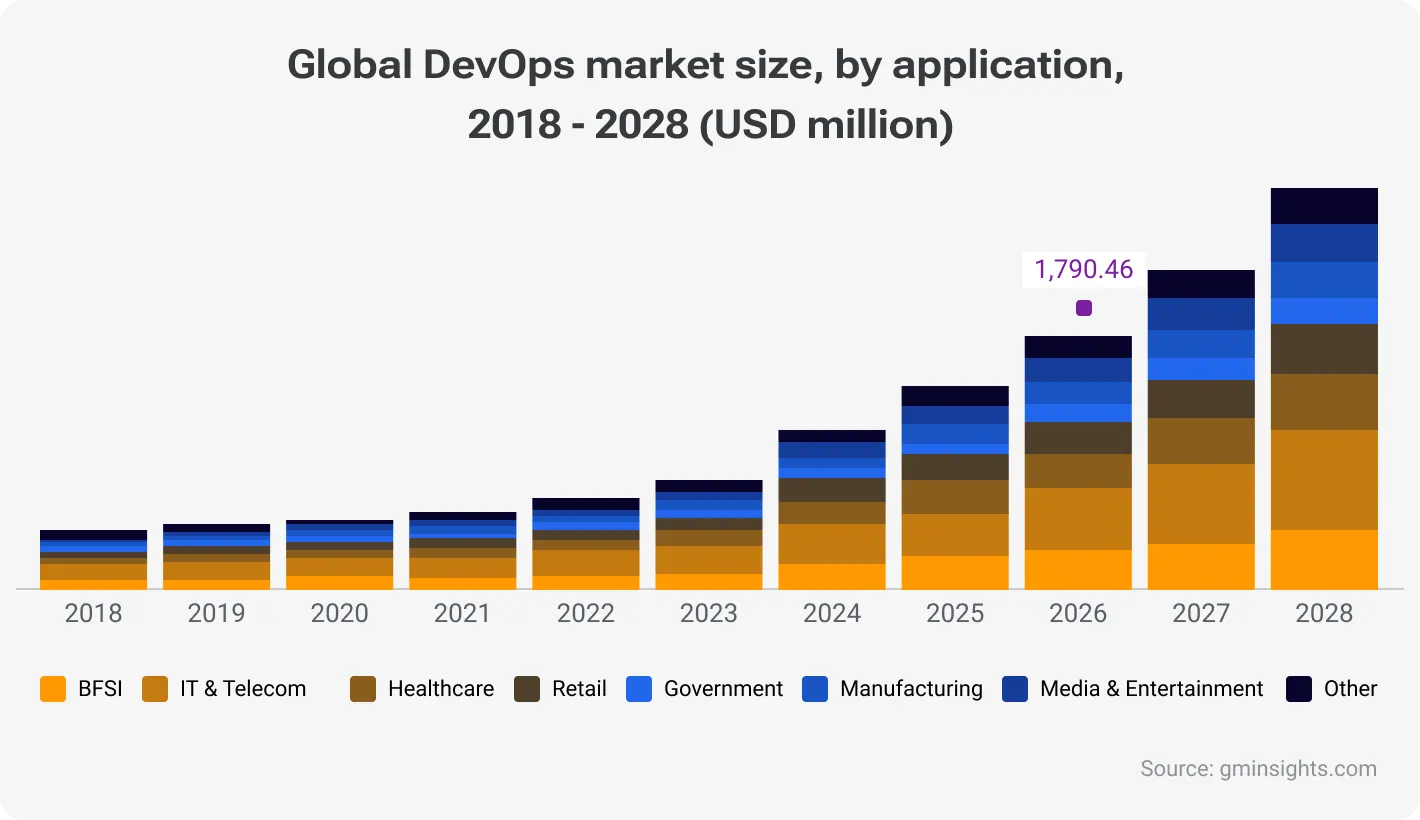Select the BFSI legend color square
The image size is (1420, 820).
tap(52, 689)
